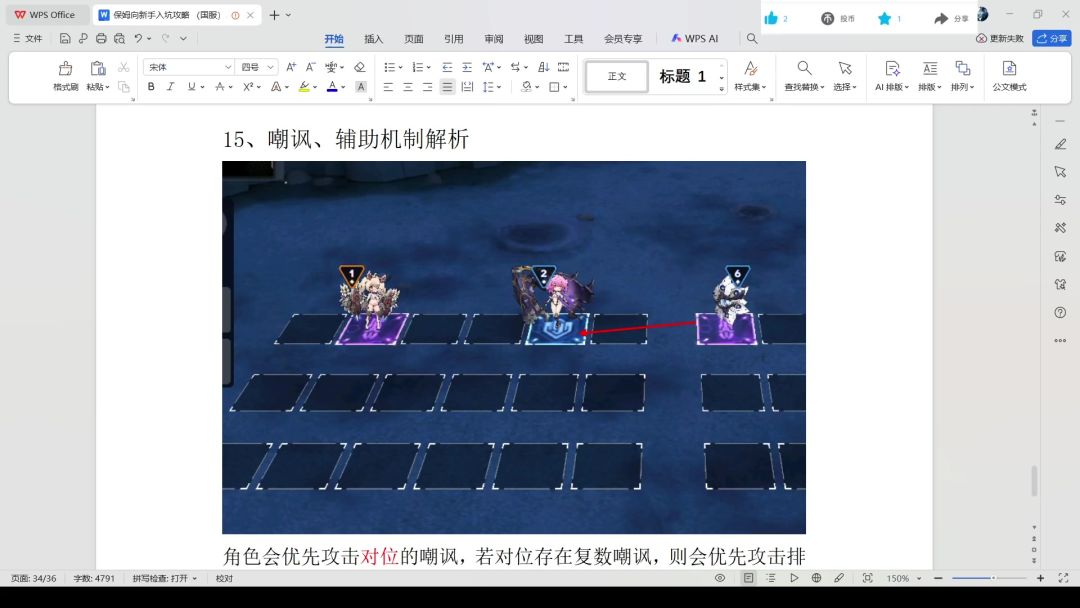Click the blue 分享 share button
Screen dimensions: 1080x608
[1051, 38]
